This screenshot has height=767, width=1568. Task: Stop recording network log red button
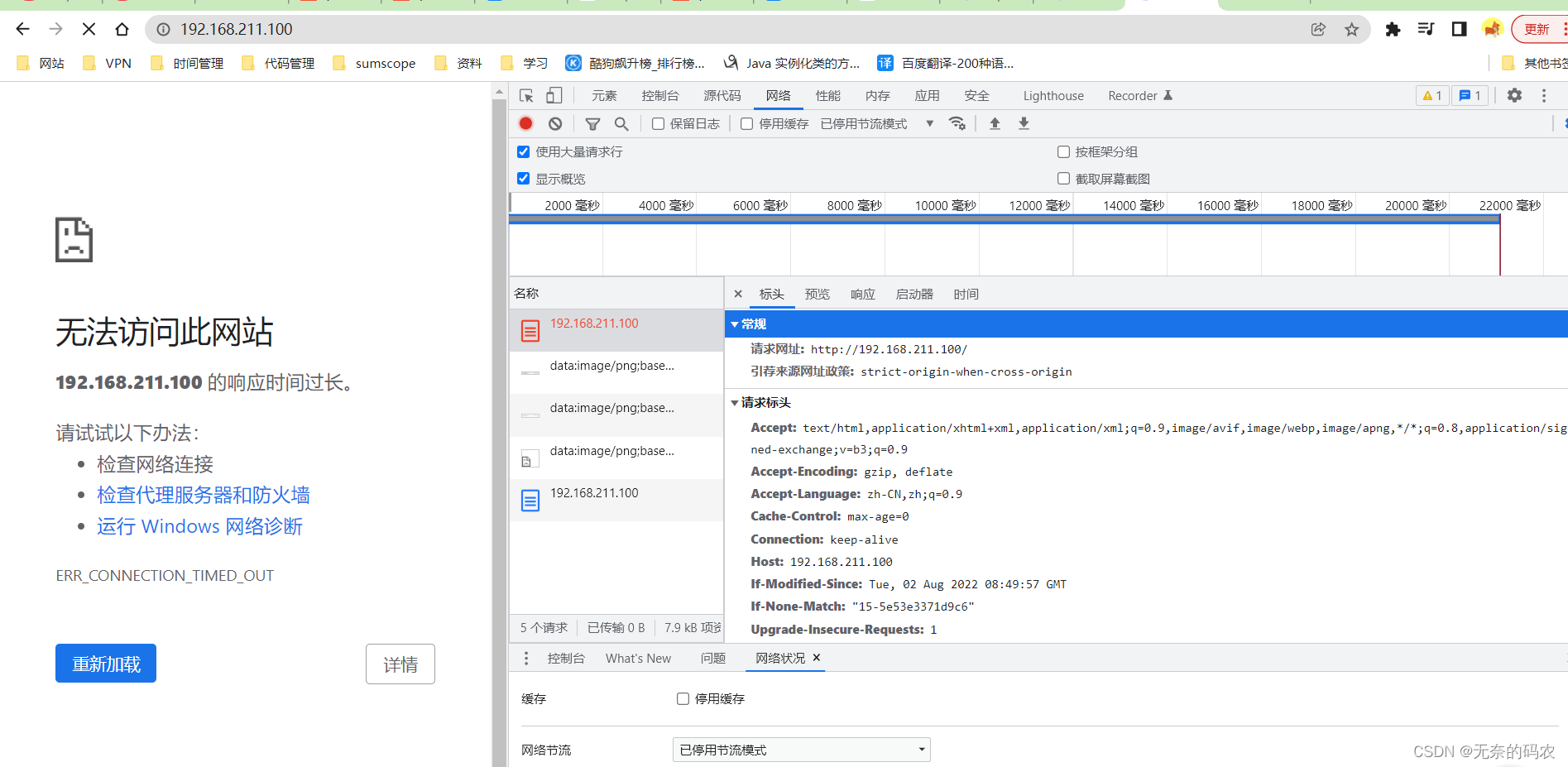[x=525, y=123]
